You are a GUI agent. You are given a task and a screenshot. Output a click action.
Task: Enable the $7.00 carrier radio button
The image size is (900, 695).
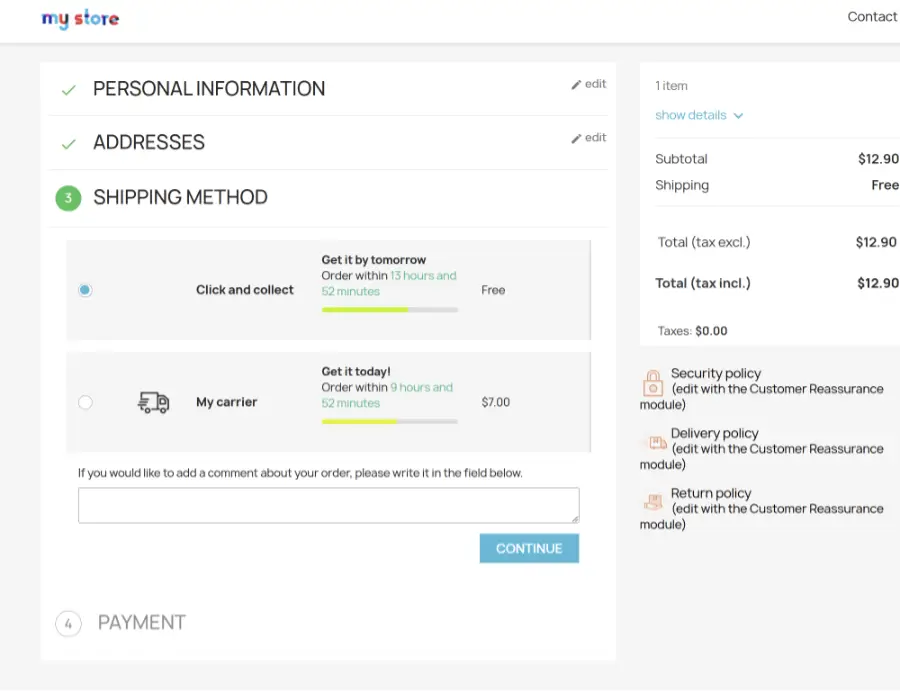tap(85, 401)
